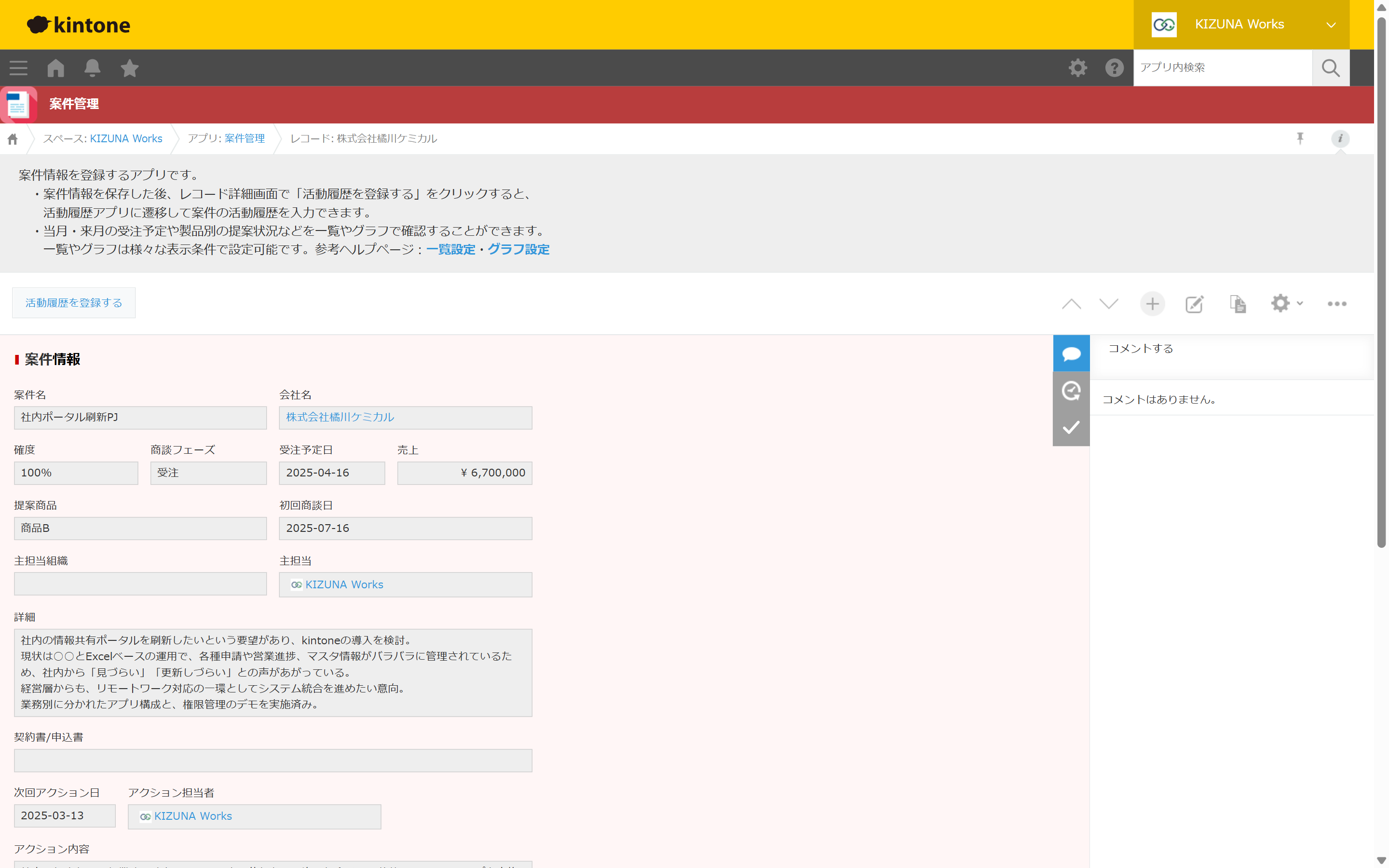Screen dimensions: 1389x868
Task: Go to previous record with up arrow
Action: 1071,304
